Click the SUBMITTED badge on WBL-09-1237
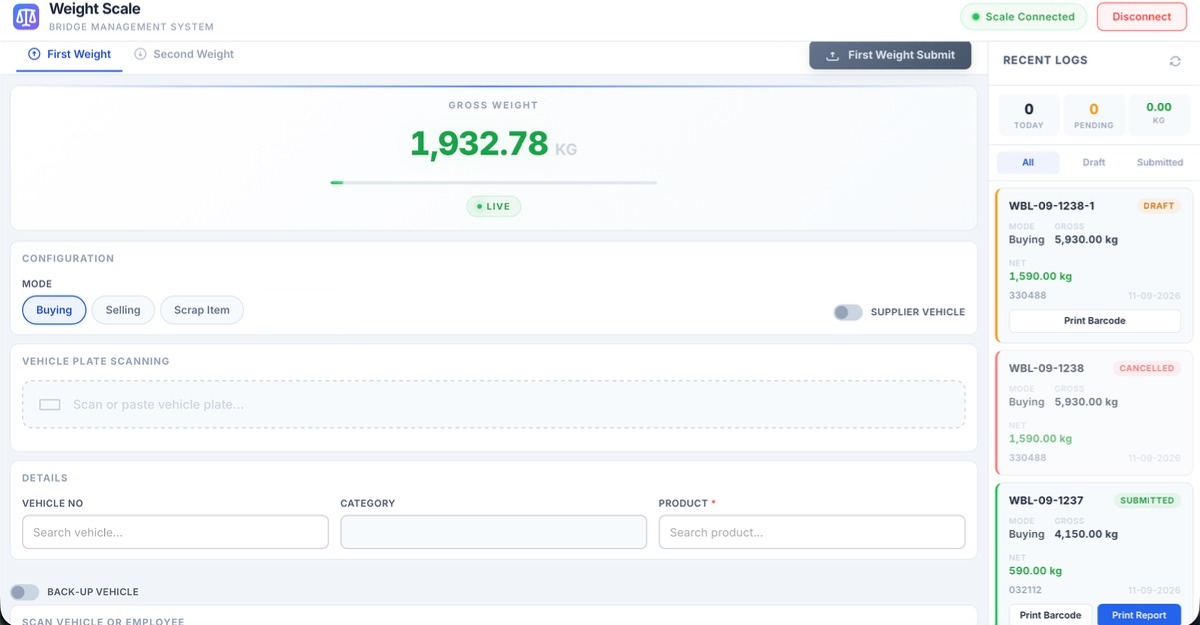 1147,500
